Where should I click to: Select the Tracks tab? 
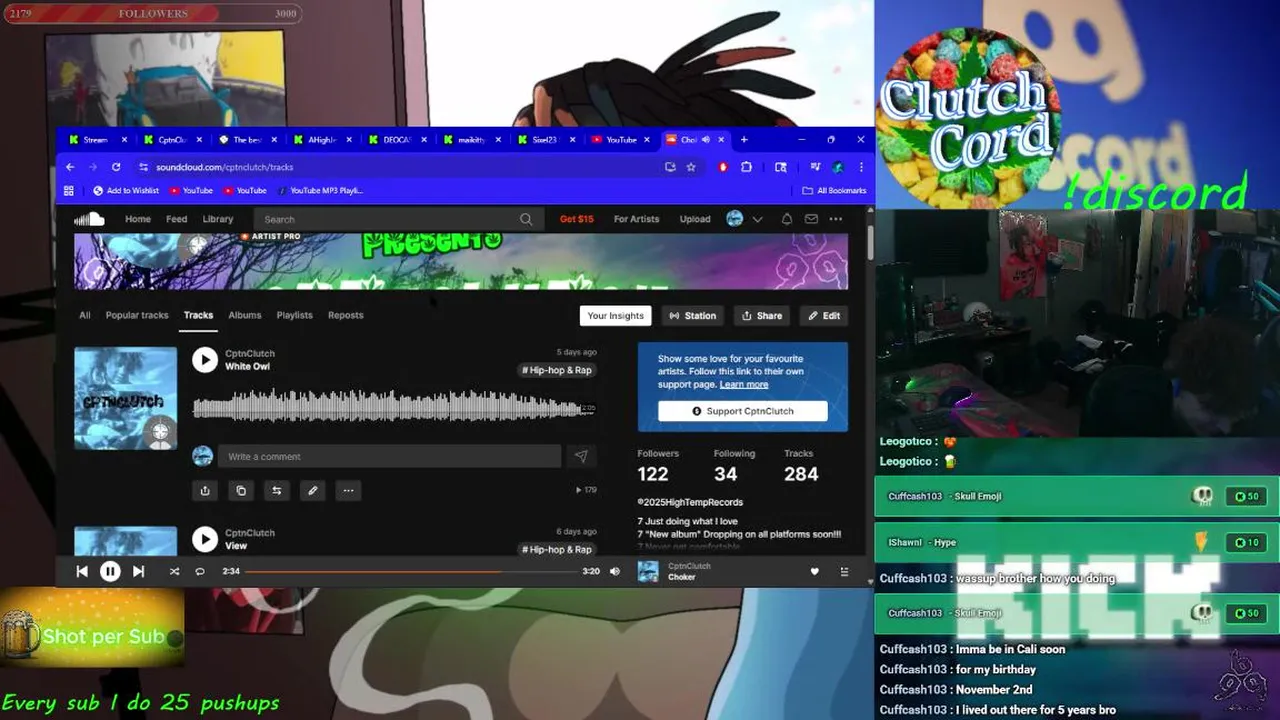click(198, 315)
